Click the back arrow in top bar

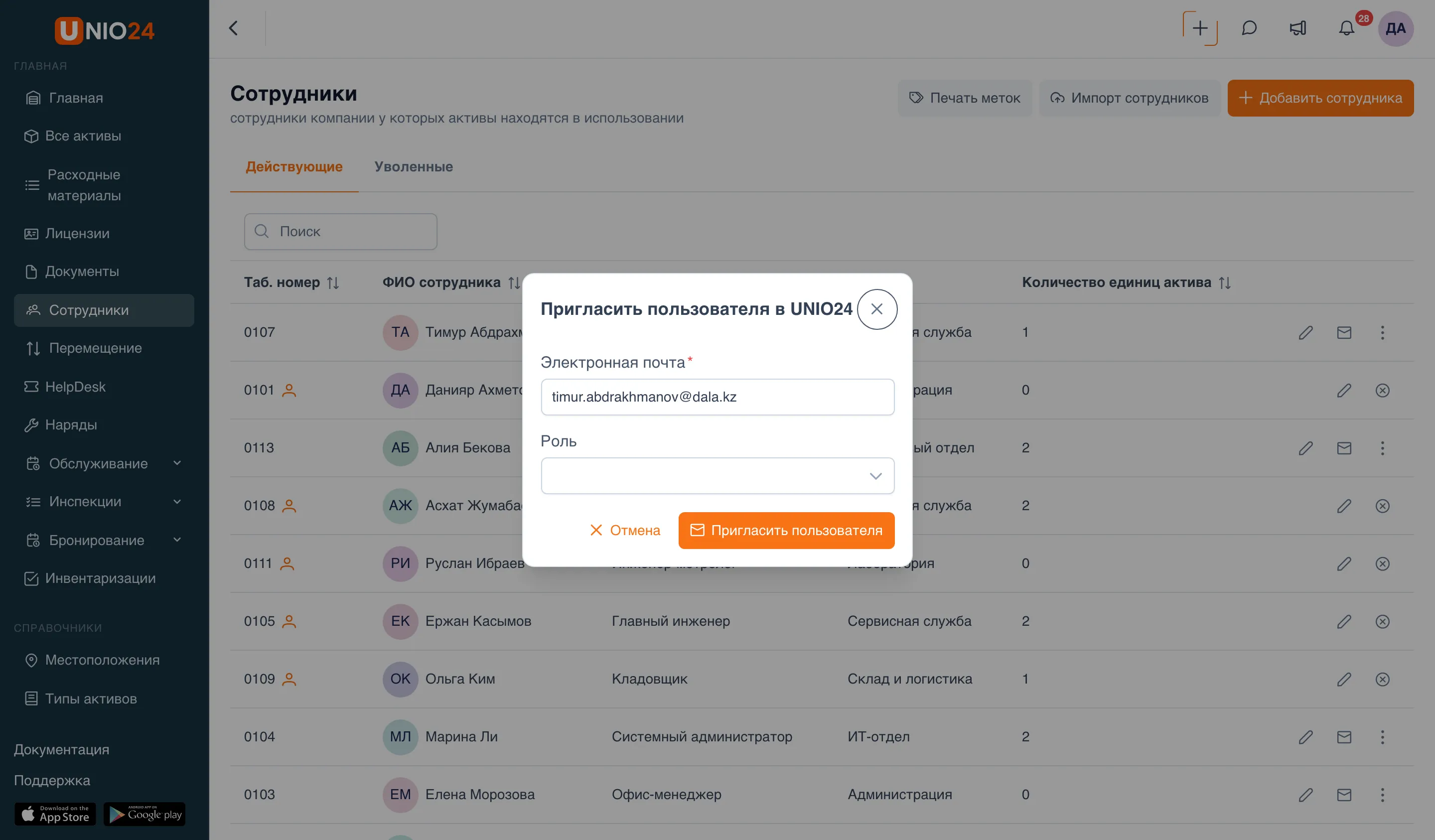(x=234, y=28)
